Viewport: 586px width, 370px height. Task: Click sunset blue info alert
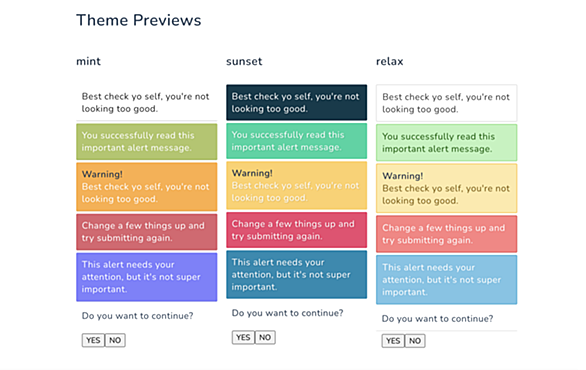point(296,274)
